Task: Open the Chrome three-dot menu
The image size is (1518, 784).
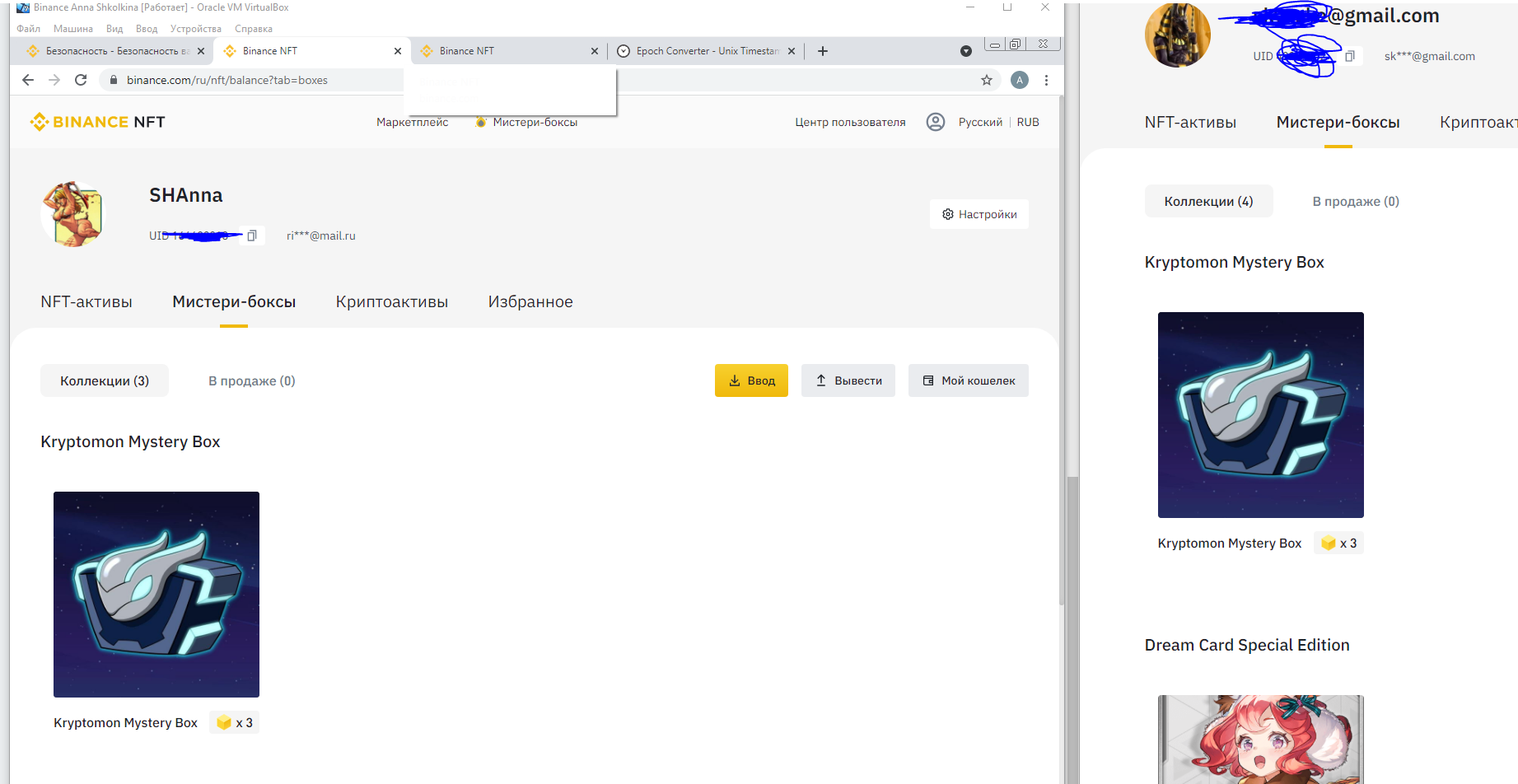Action: [x=1046, y=80]
